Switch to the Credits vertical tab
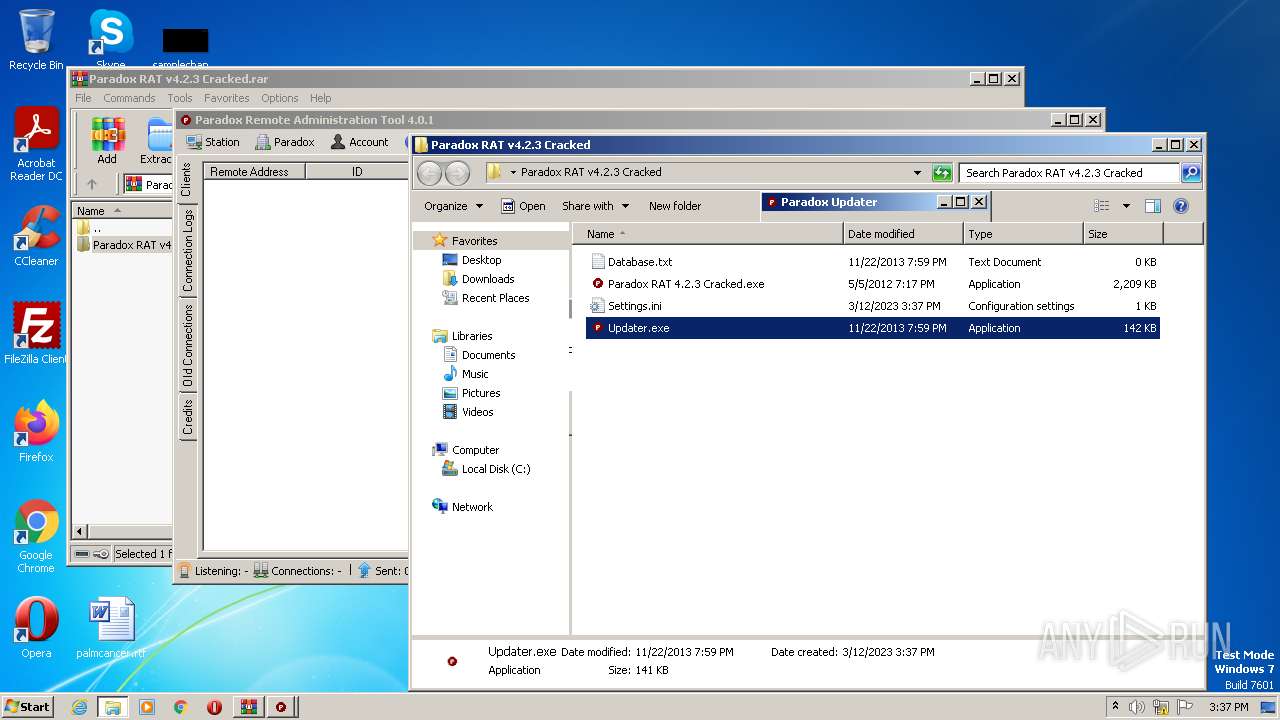Viewport: 1280px width, 720px height. tap(187, 416)
